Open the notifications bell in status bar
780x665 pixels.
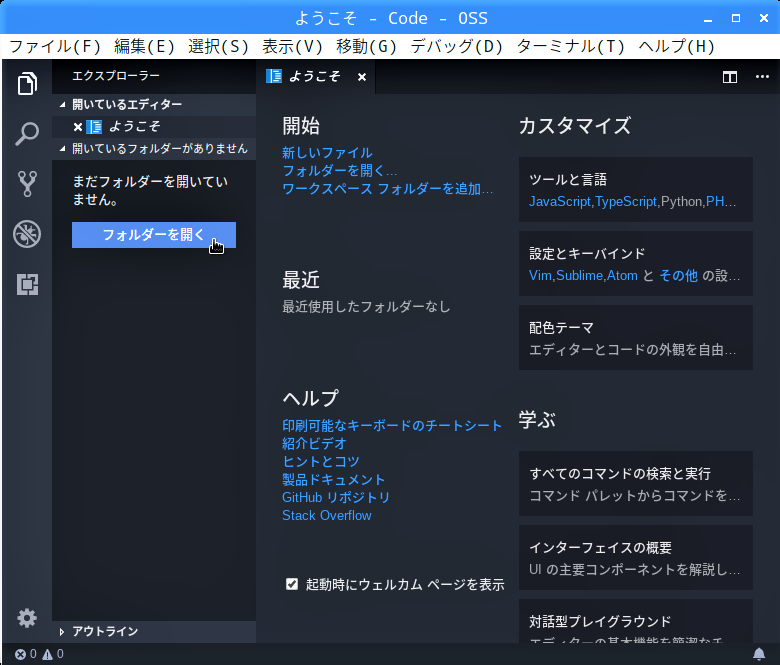click(x=759, y=654)
